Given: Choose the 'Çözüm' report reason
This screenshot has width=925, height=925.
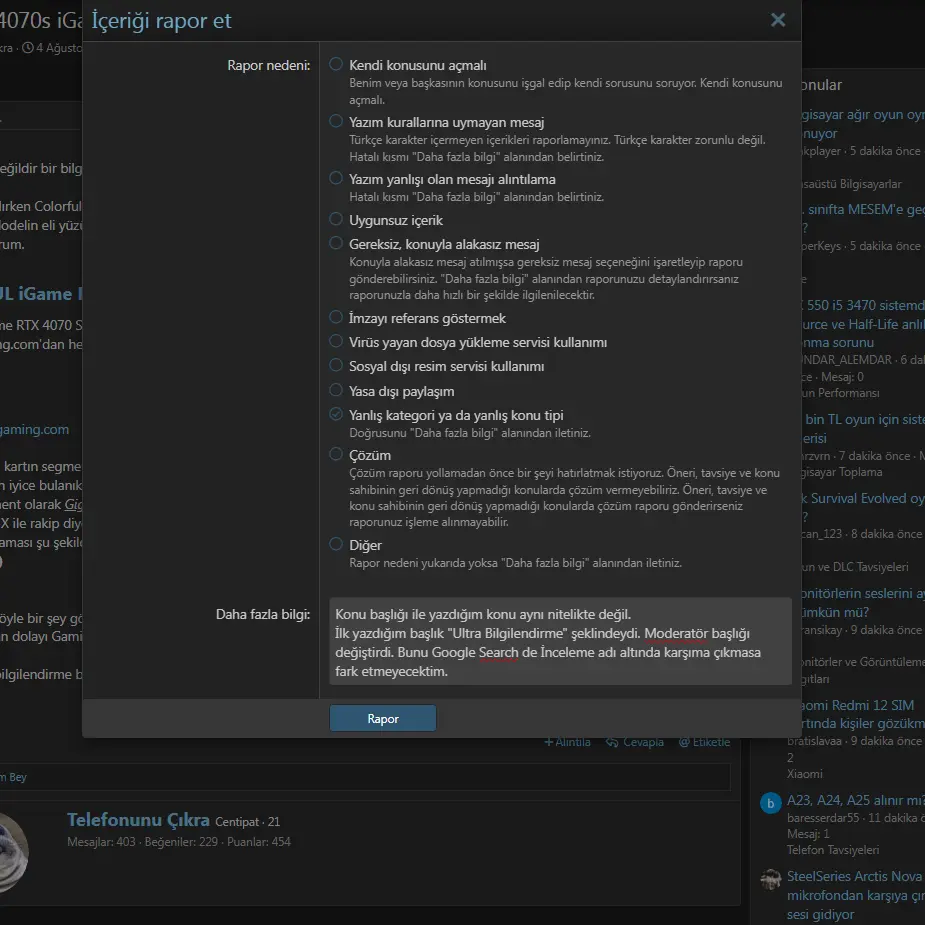Looking at the screenshot, I should (x=336, y=454).
